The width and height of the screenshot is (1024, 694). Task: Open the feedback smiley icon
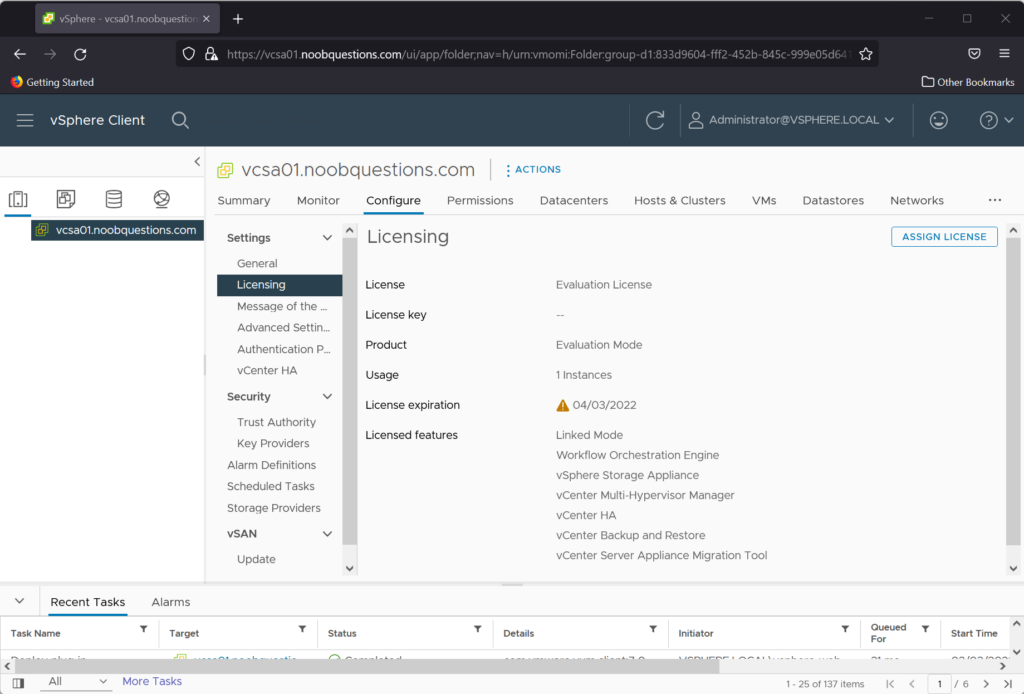point(938,120)
